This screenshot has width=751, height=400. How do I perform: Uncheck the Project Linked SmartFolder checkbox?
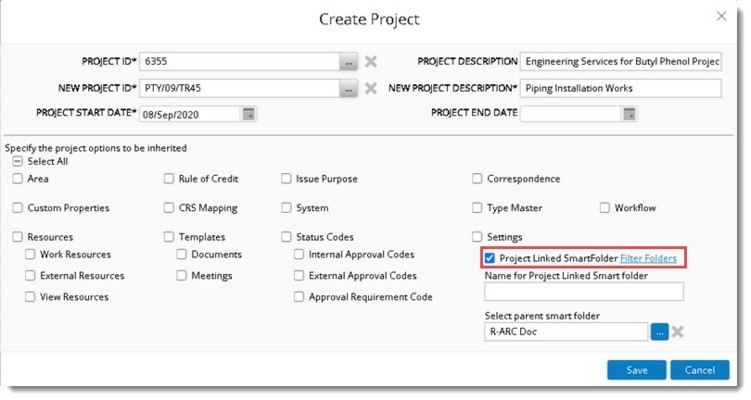tap(490, 259)
